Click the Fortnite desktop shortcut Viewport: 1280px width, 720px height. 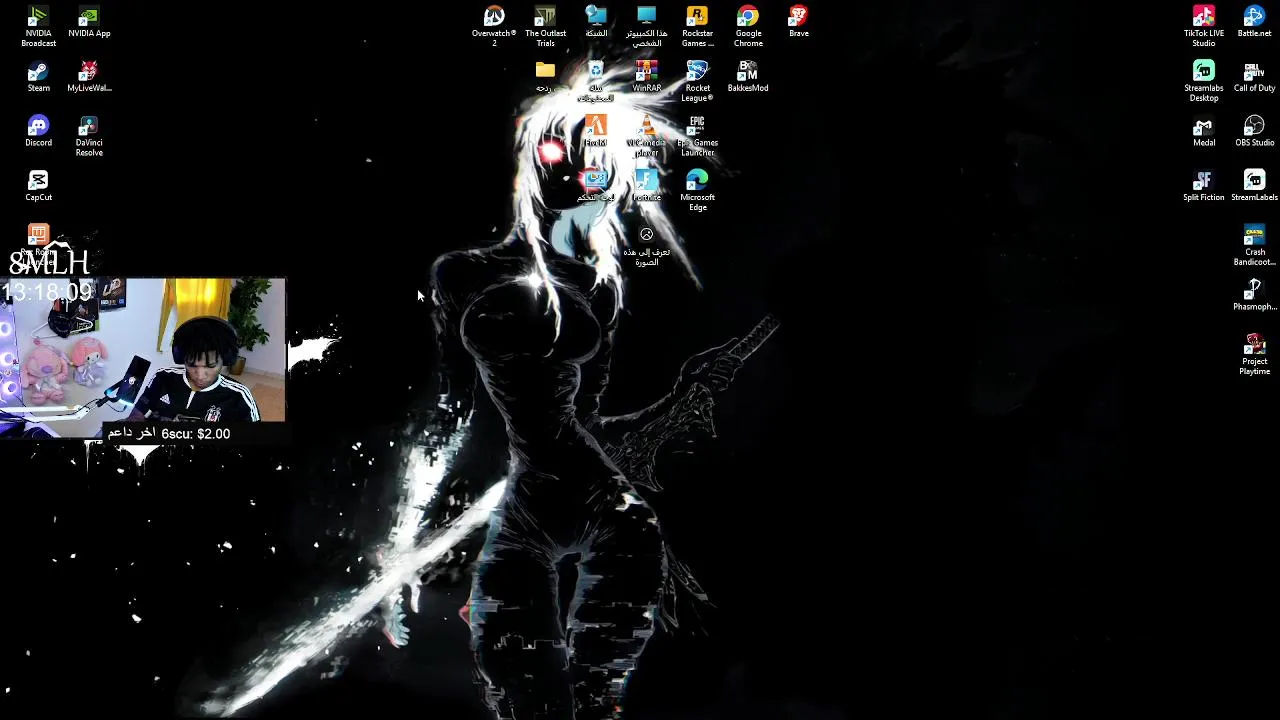[x=646, y=186]
